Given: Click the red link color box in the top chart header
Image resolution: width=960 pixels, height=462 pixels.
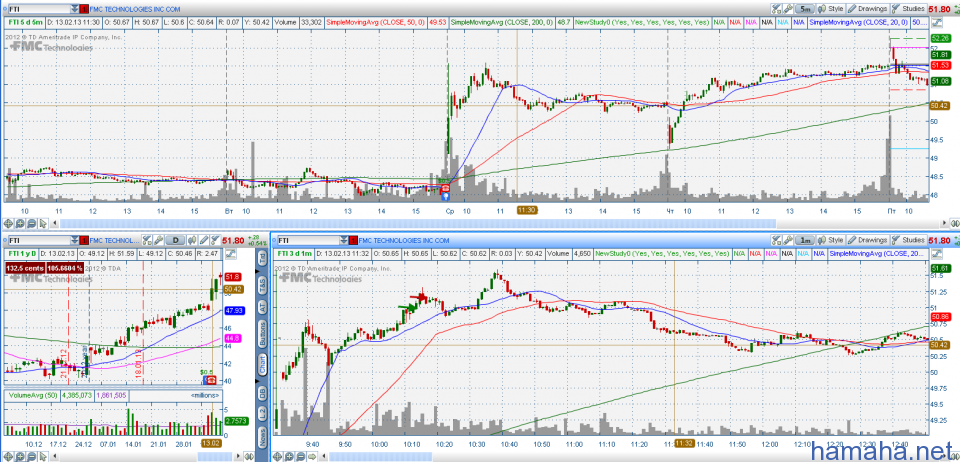Looking at the screenshot, I should point(84,9).
